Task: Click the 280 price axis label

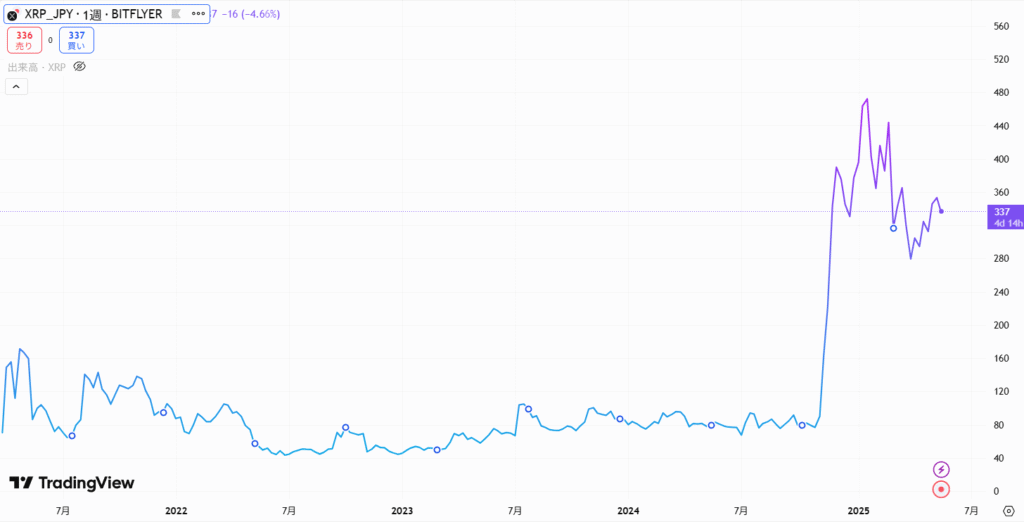Action: 1000,259
